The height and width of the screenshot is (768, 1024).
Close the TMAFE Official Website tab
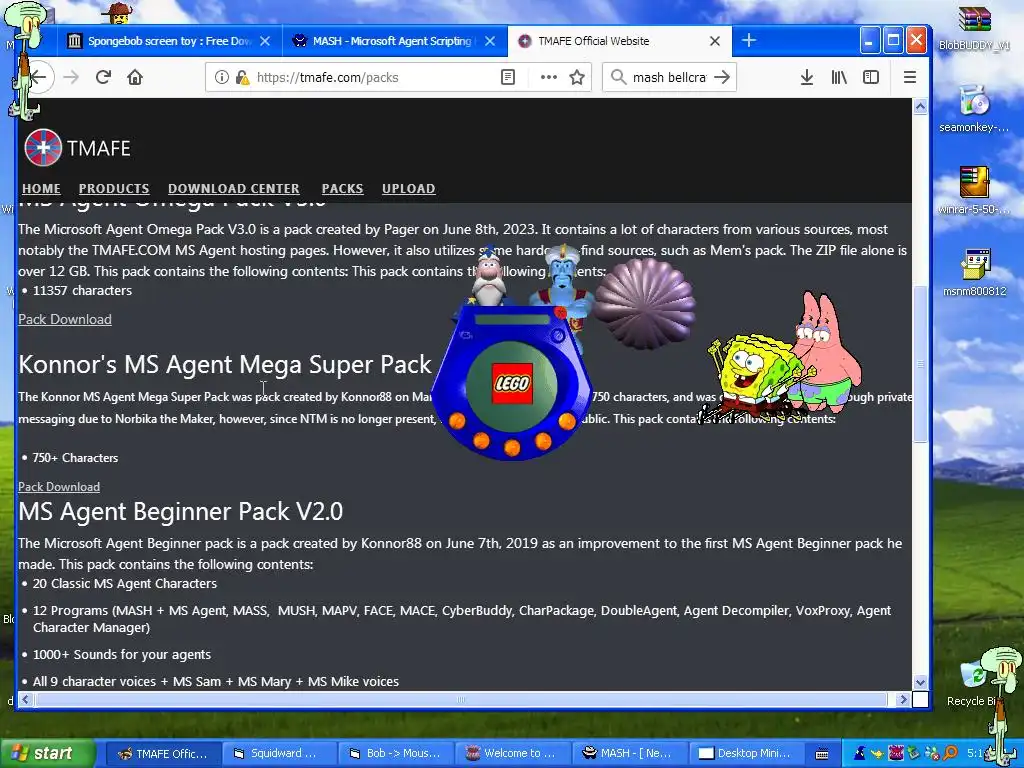click(x=715, y=41)
